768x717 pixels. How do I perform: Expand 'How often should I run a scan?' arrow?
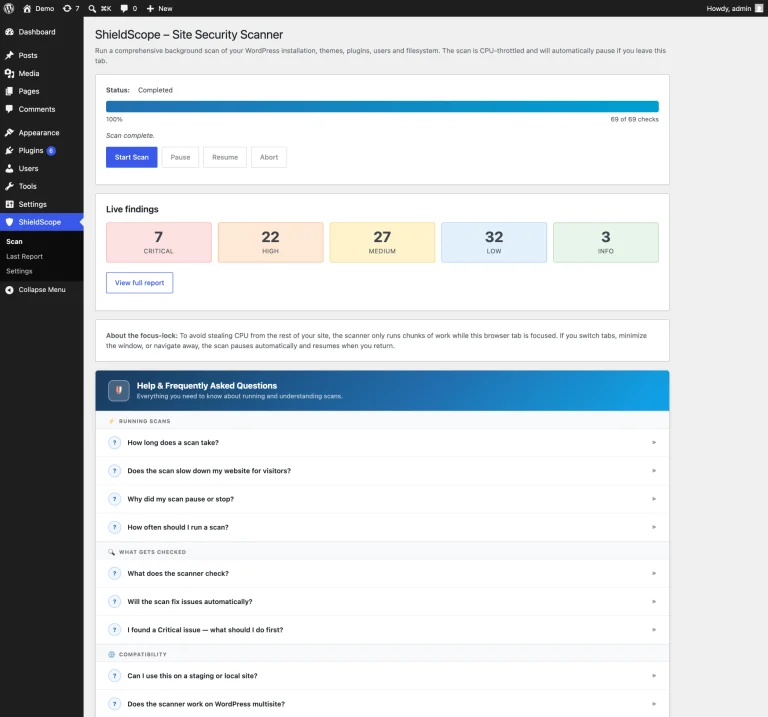(654, 527)
